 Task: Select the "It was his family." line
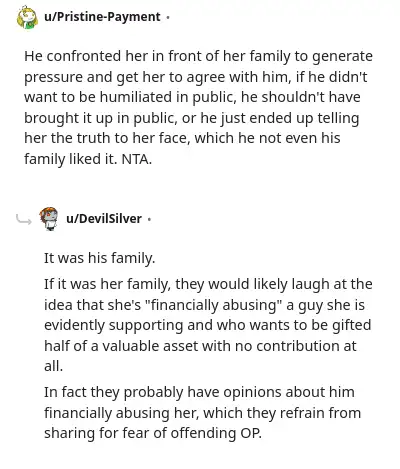click(x=100, y=258)
